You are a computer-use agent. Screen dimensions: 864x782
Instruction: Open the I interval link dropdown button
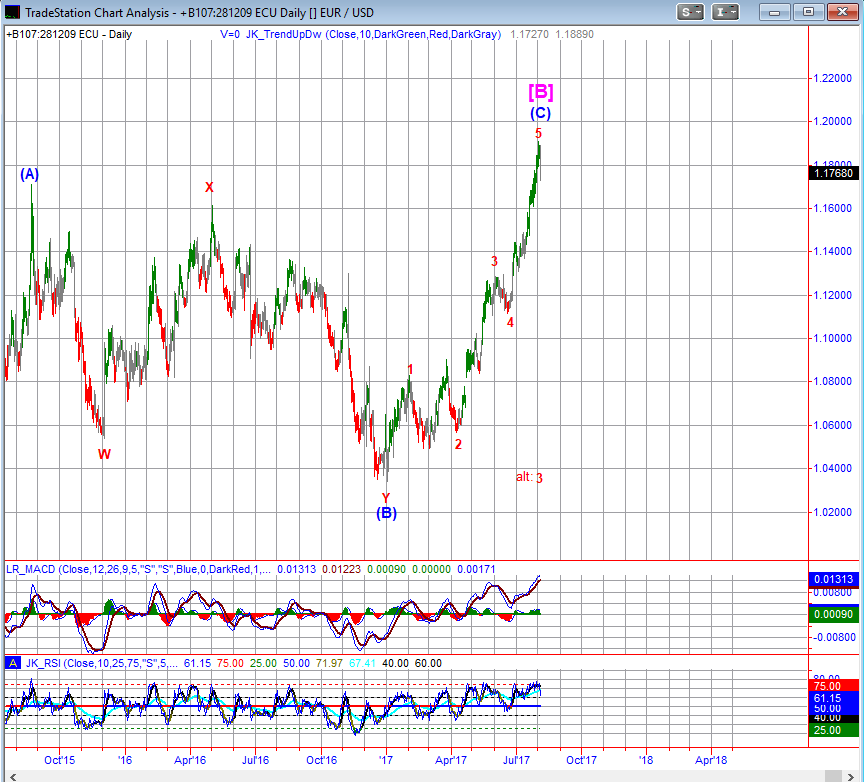tap(725, 12)
